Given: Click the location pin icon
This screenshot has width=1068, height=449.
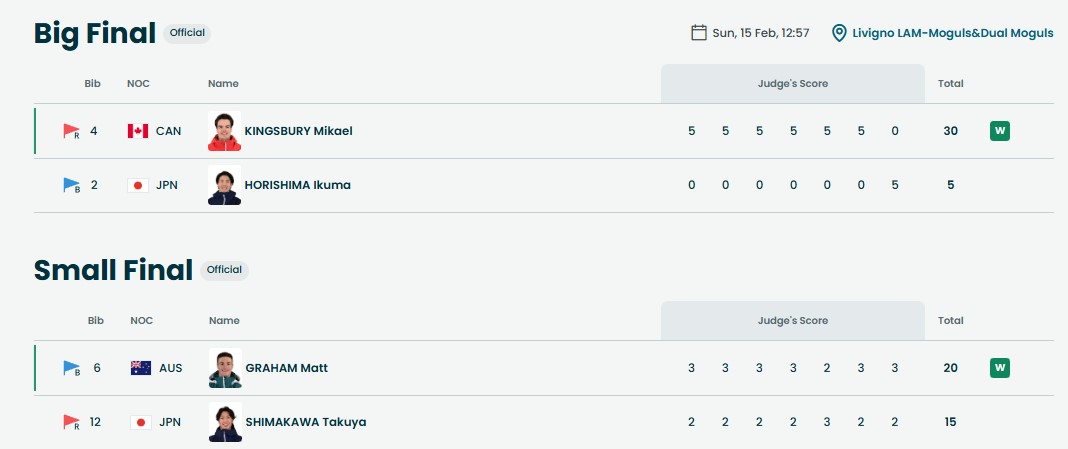Looking at the screenshot, I should coord(840,33).
